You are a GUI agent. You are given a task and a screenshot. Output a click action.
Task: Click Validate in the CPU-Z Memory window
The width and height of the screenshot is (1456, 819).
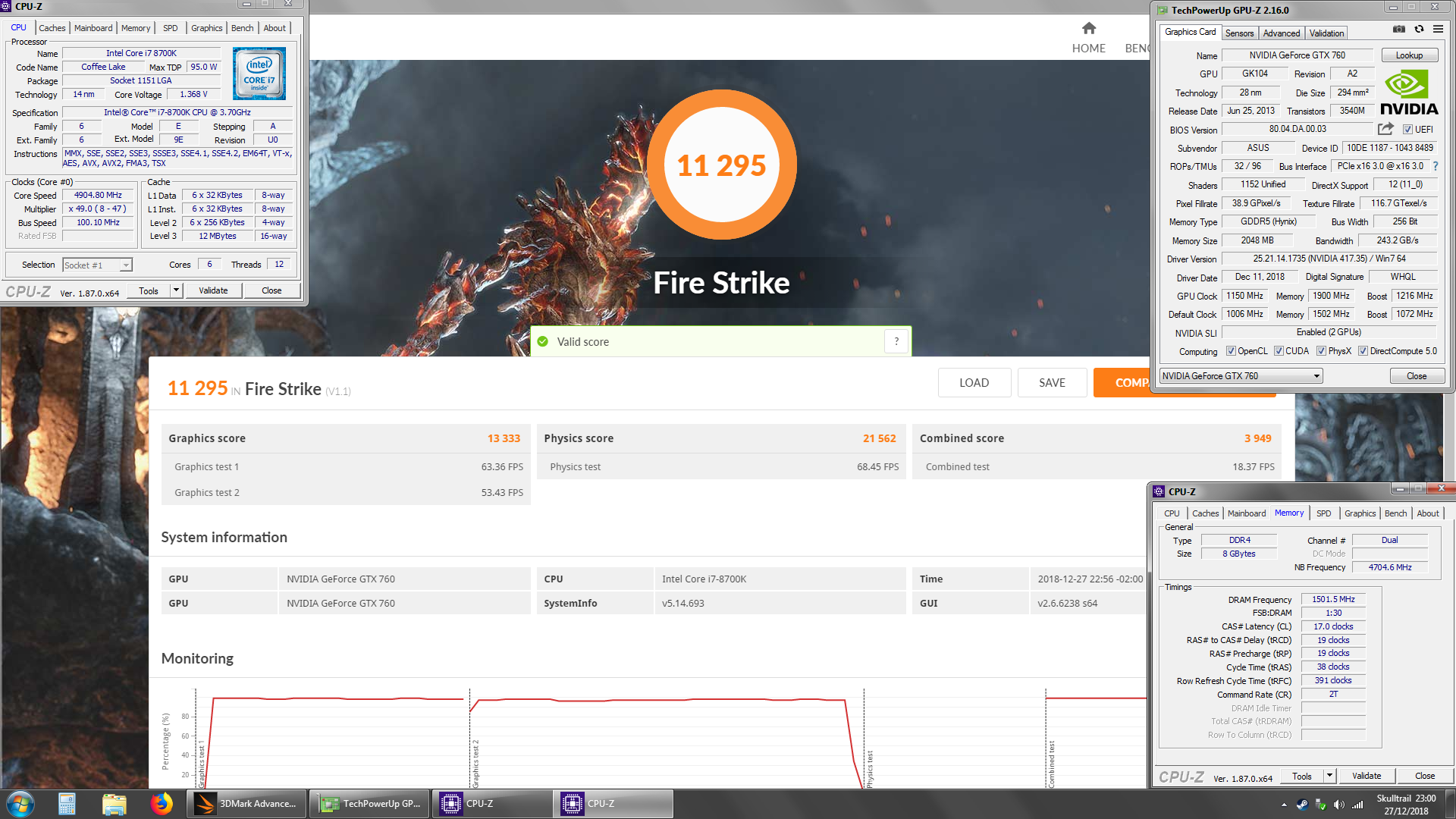coord(1367,776)
